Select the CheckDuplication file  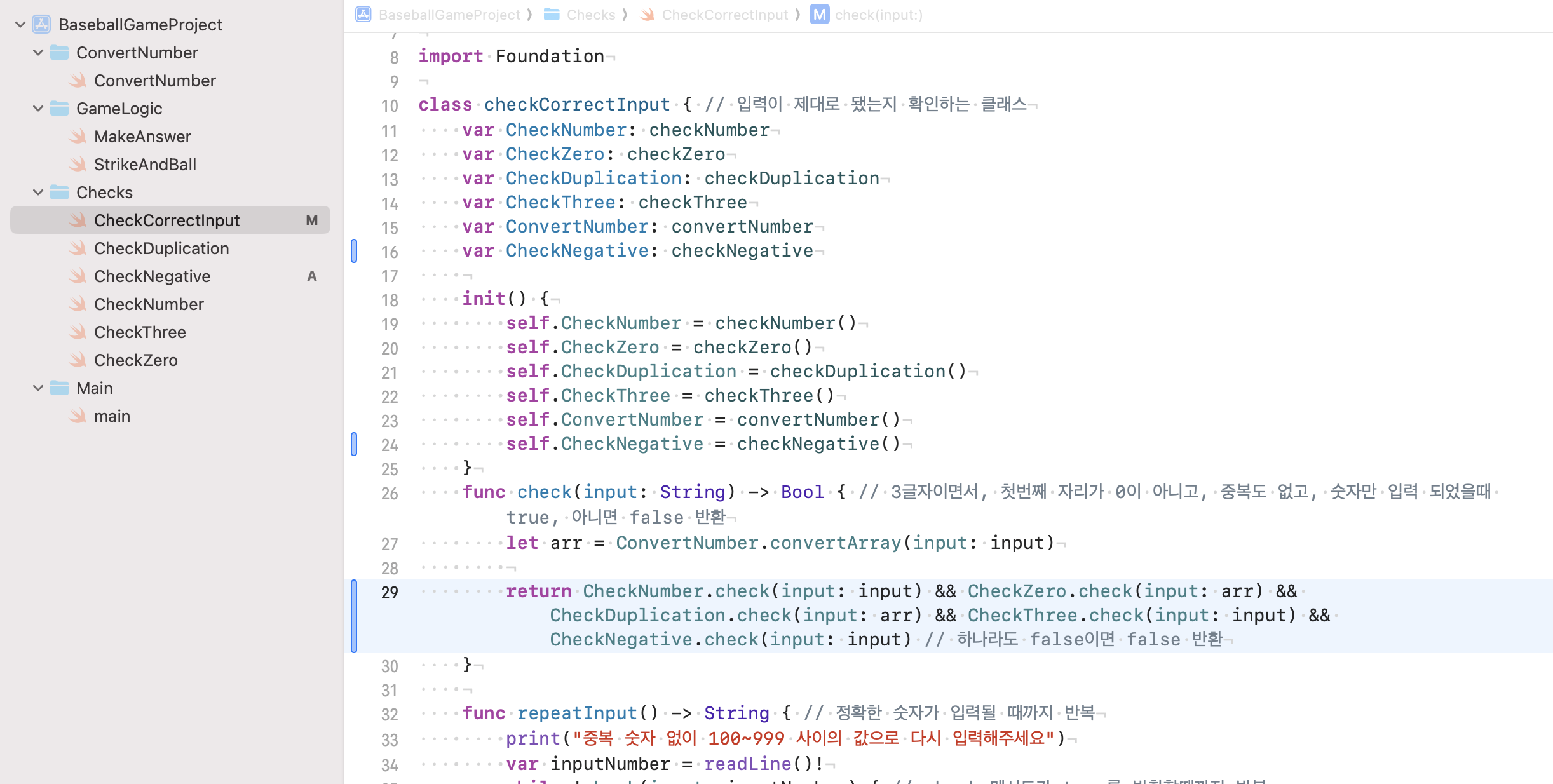161,248
